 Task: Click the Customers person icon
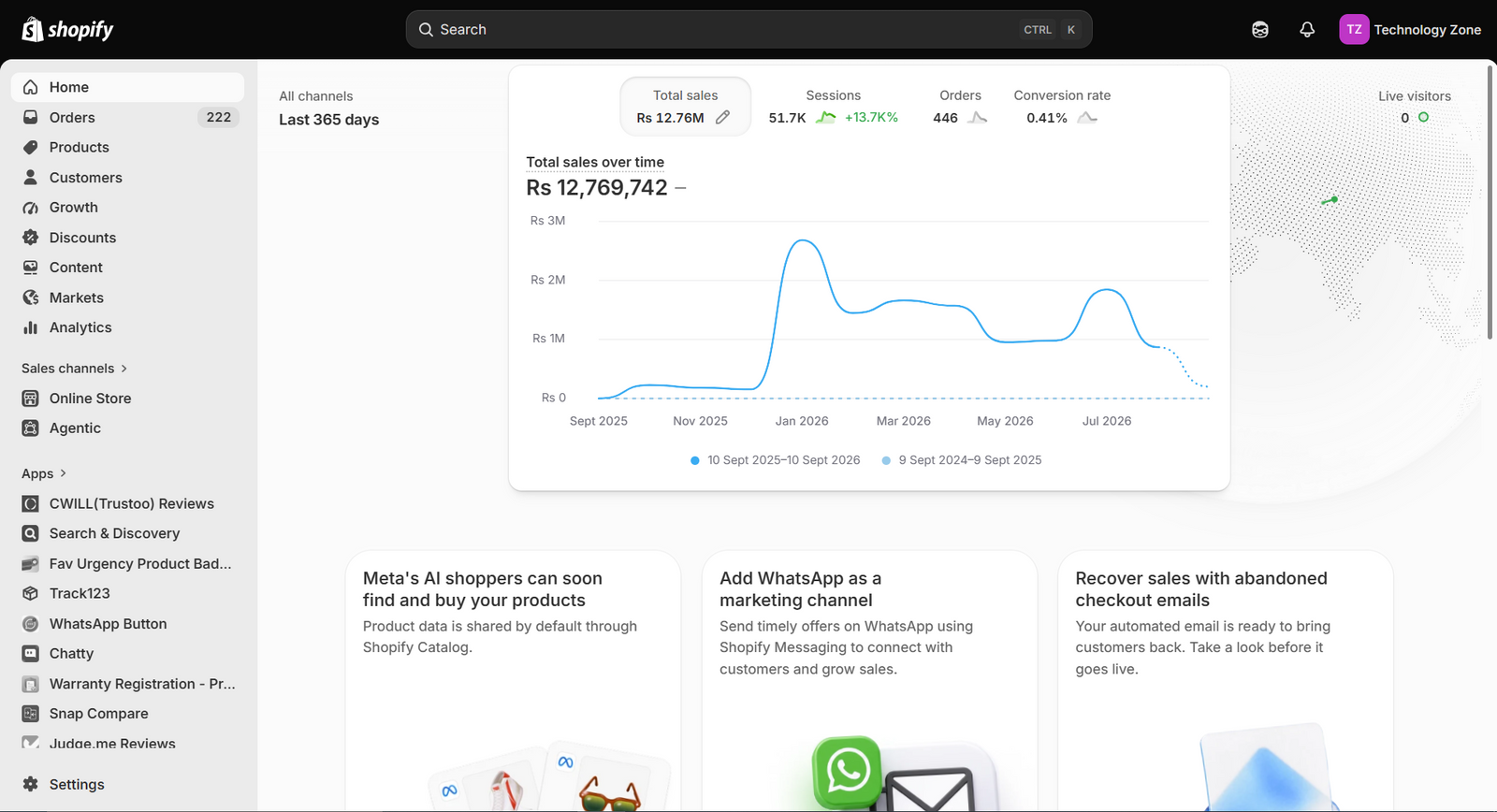click(31, 177)
